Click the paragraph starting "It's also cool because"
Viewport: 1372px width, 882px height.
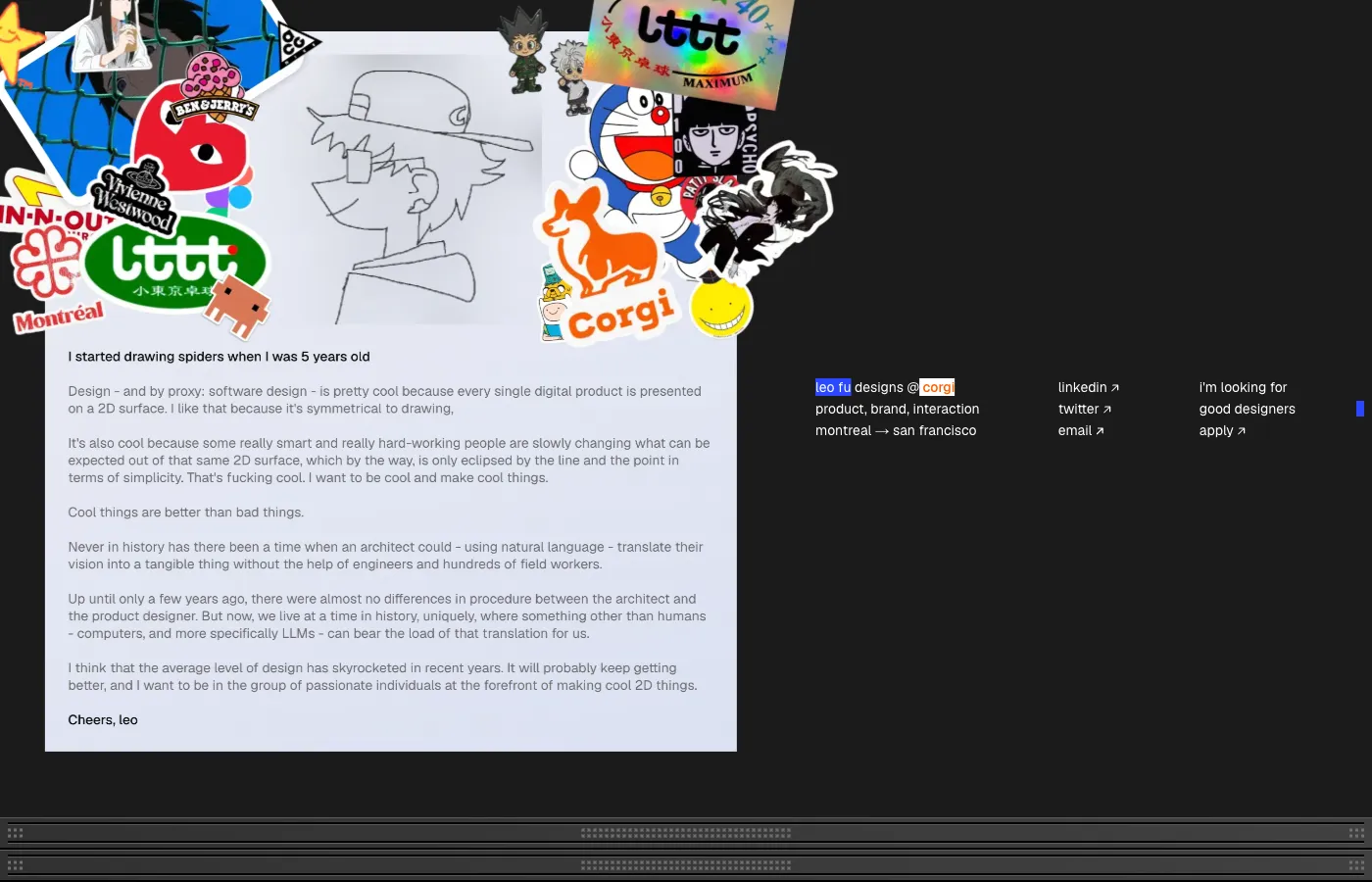389,461
